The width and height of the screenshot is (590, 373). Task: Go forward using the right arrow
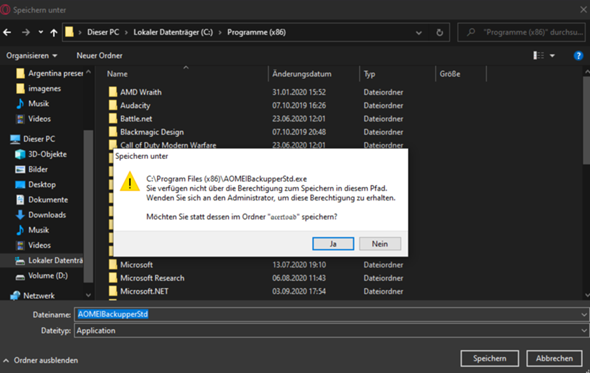pos(26,33)
